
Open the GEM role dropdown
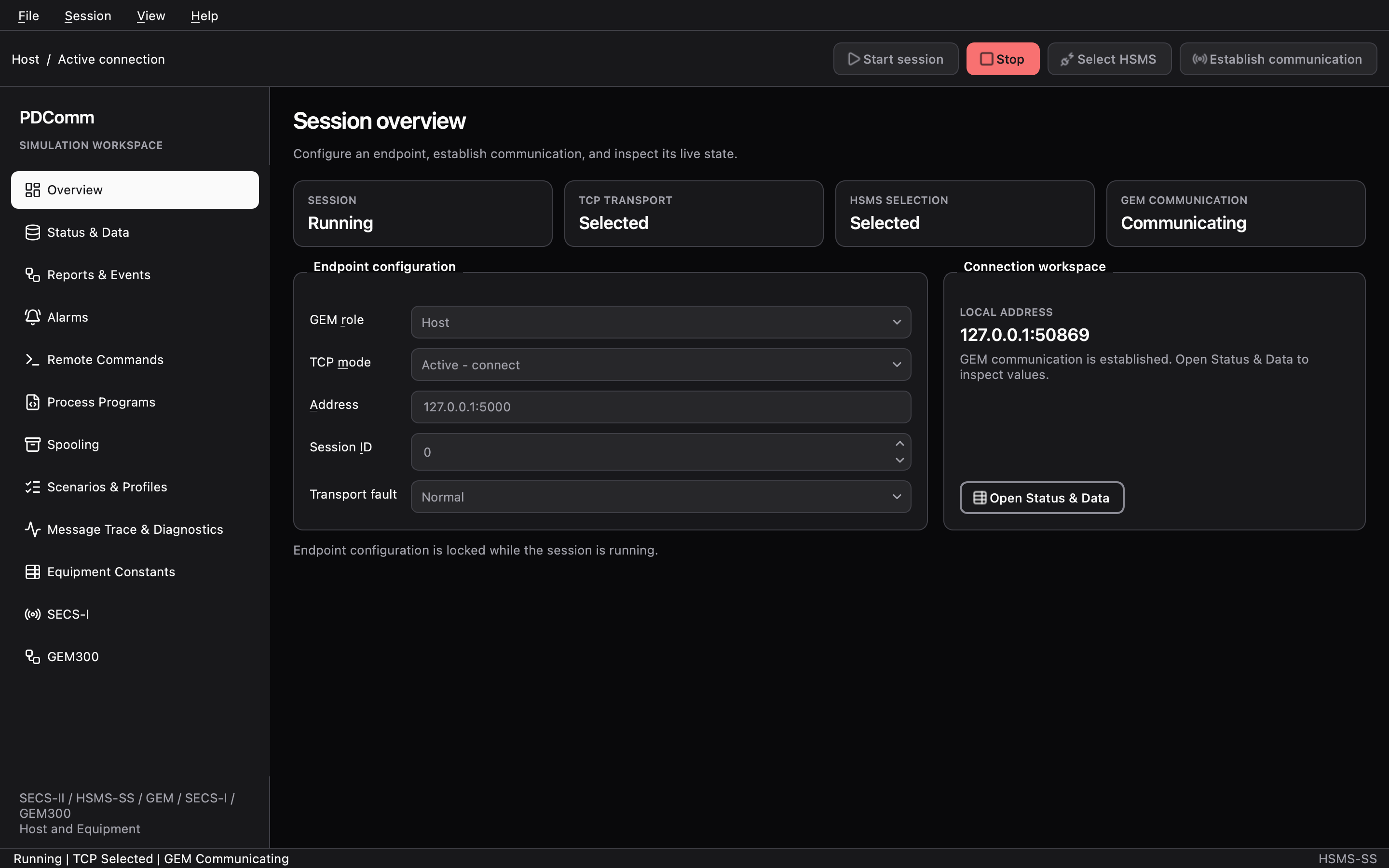(x=661, y=323)
